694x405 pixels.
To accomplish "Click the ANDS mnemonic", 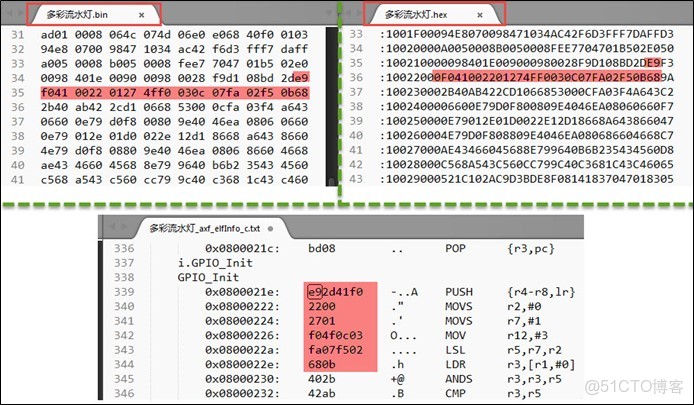I will tap(459, 379).
